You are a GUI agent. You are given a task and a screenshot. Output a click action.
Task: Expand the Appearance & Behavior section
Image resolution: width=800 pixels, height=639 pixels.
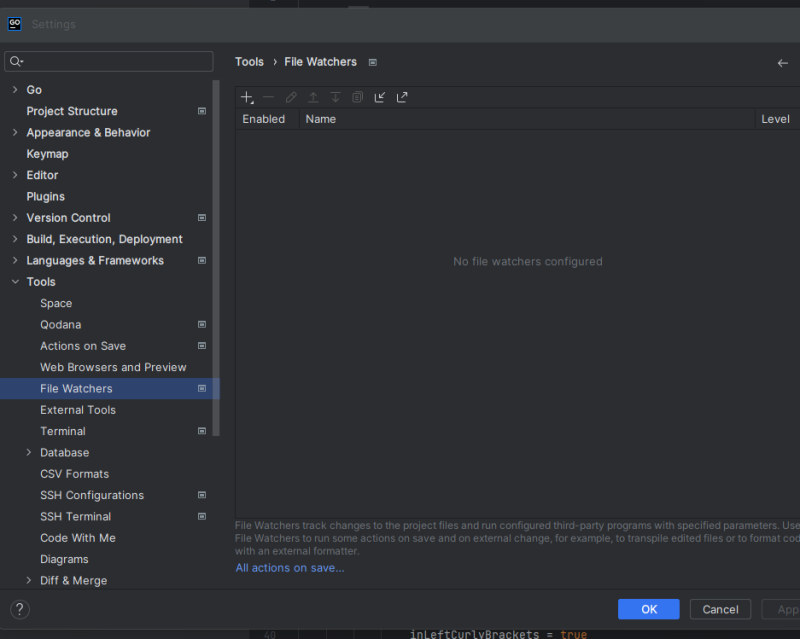coord(15,133)
